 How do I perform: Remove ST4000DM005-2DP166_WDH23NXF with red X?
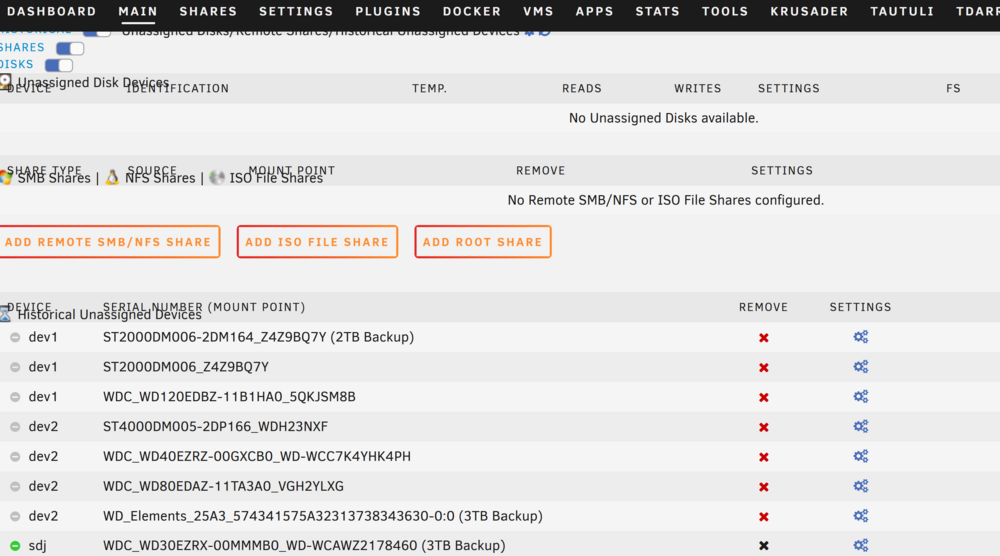tap(763, 427)
